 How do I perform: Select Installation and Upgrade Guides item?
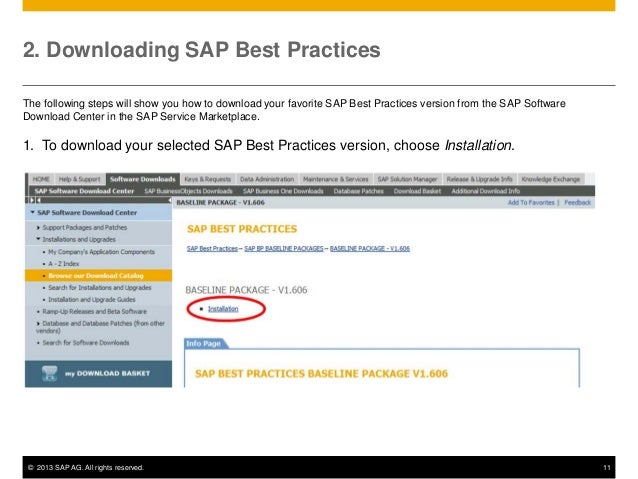click(x=92, y=300)
